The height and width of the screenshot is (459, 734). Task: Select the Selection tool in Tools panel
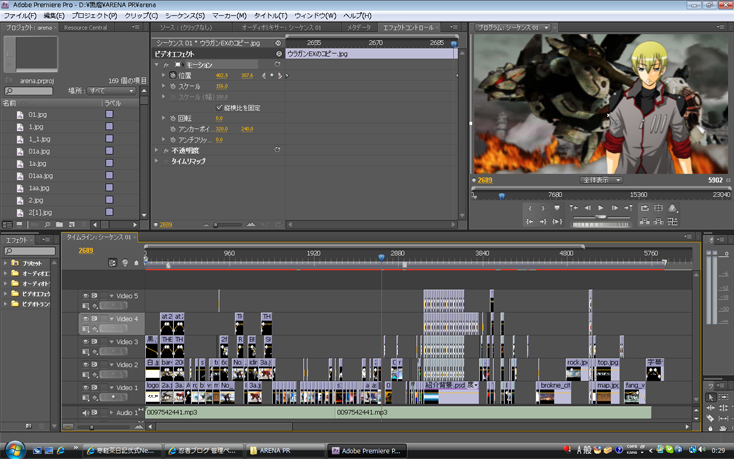711,397
